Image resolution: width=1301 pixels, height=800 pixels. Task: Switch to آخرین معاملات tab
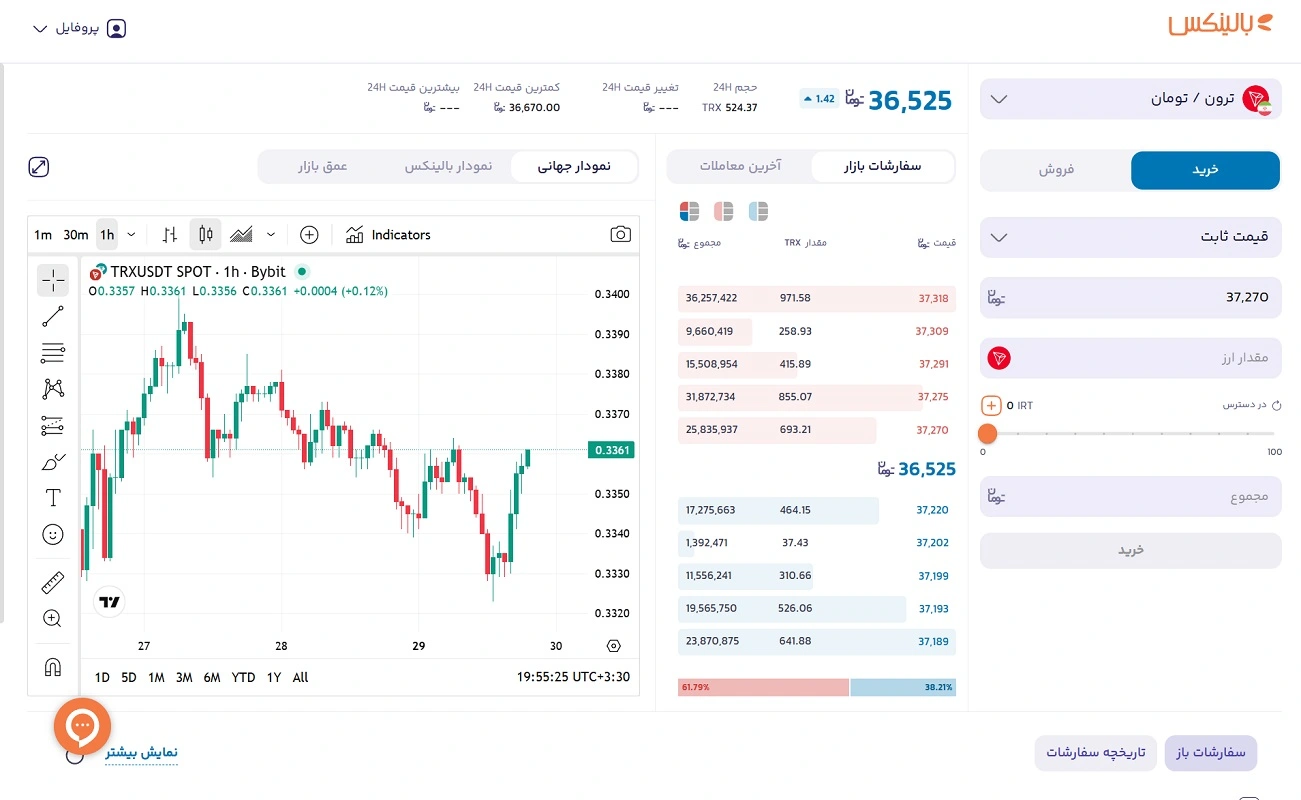click(x=741, y=166)
